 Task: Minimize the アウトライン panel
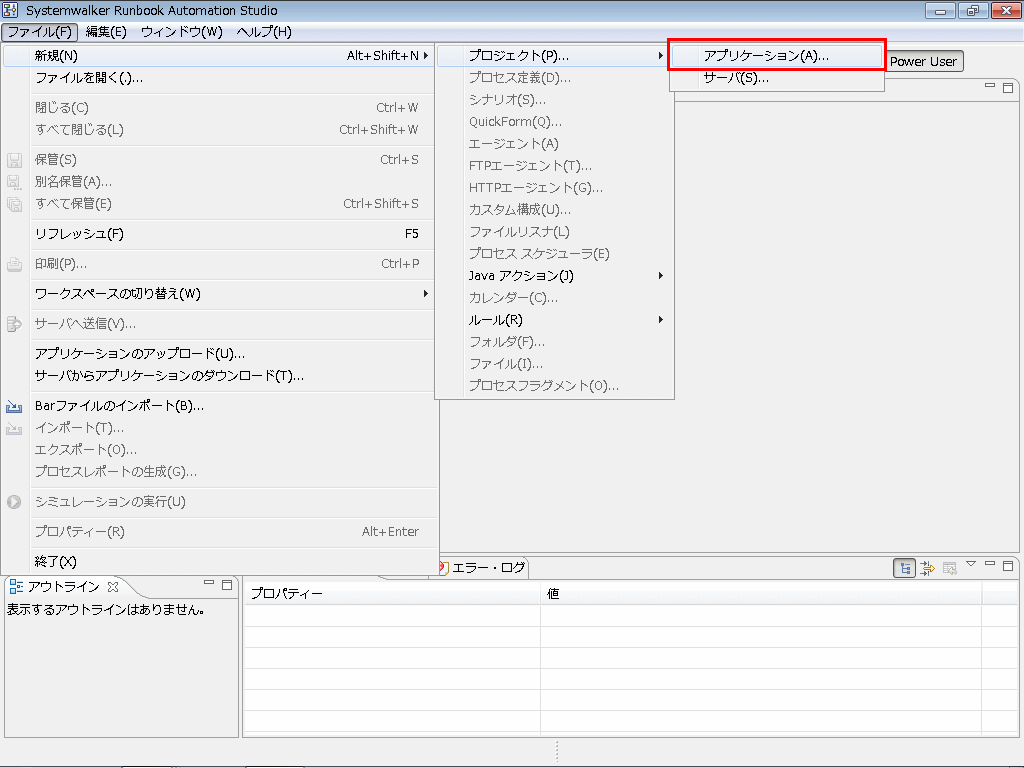[x=209, y=582]
